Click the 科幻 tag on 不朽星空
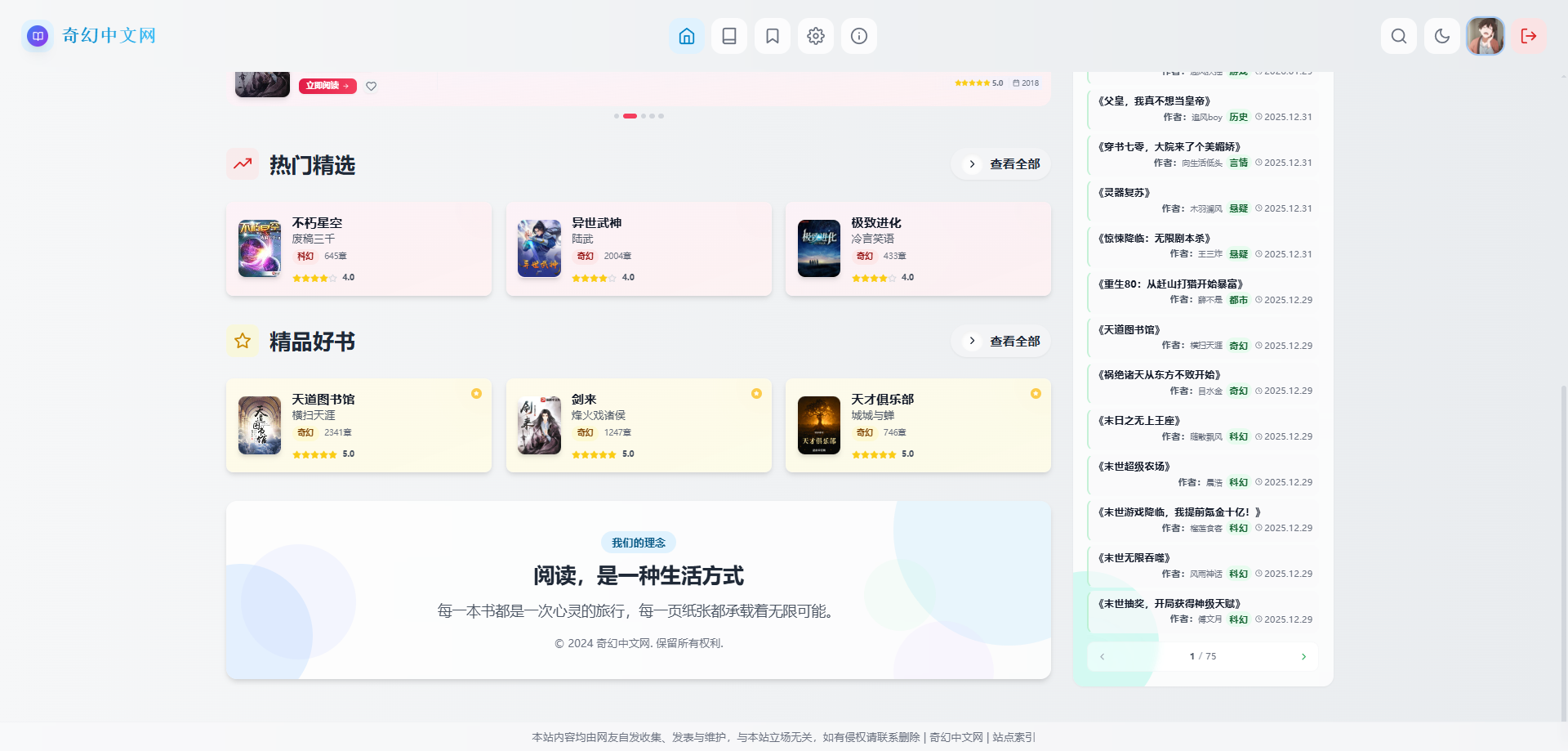1568x751 pixels. (x=305, y=257)
